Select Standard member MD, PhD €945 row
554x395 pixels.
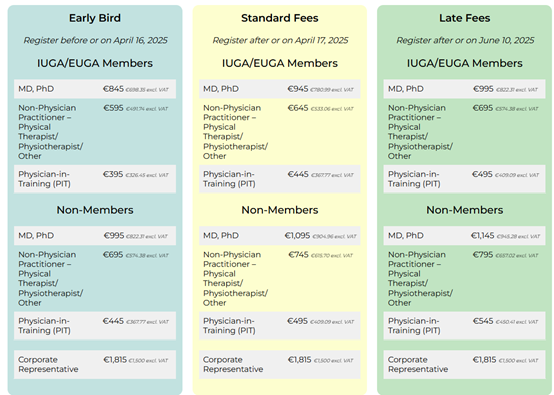(x=279, y=89)
